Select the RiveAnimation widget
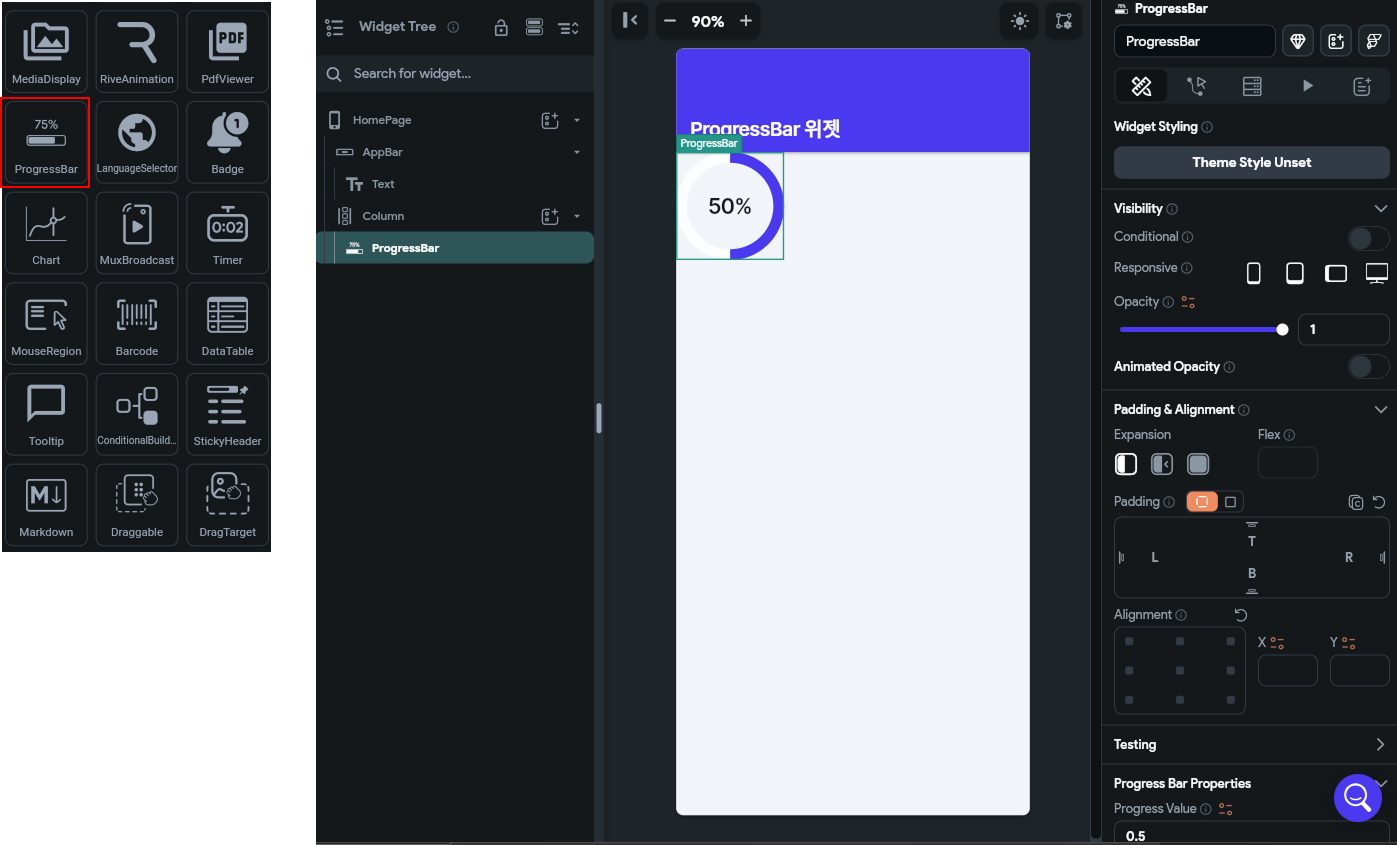 pyautogui.click(x=137, y=51)
